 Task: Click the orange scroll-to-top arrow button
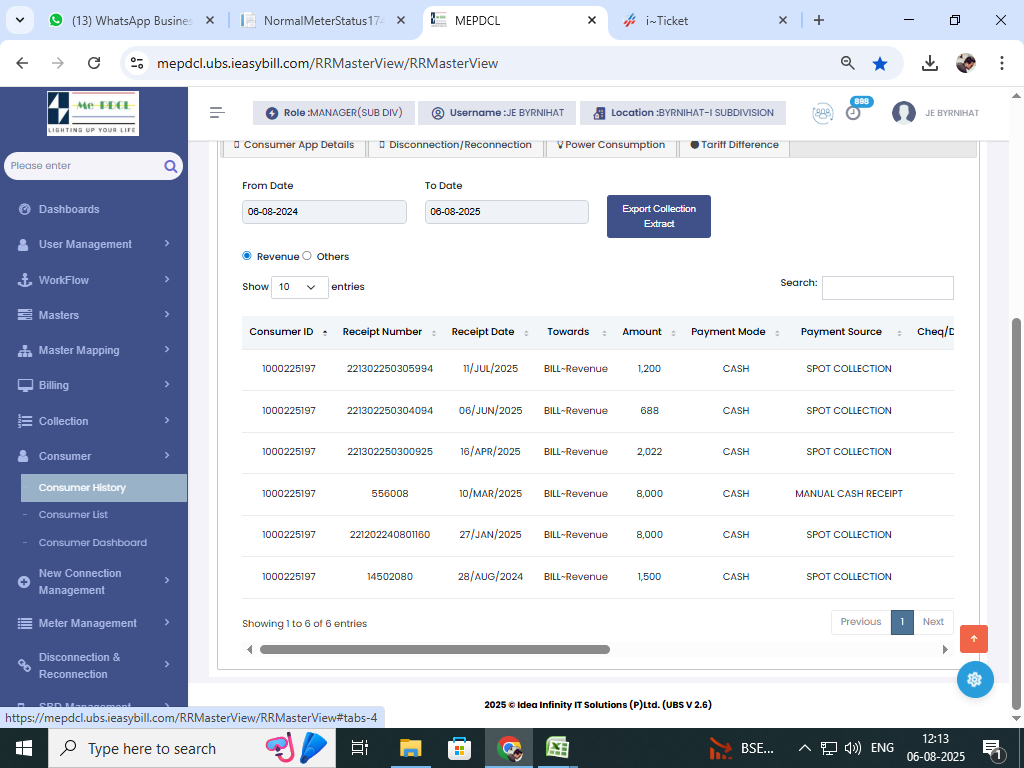click(974, 639)
